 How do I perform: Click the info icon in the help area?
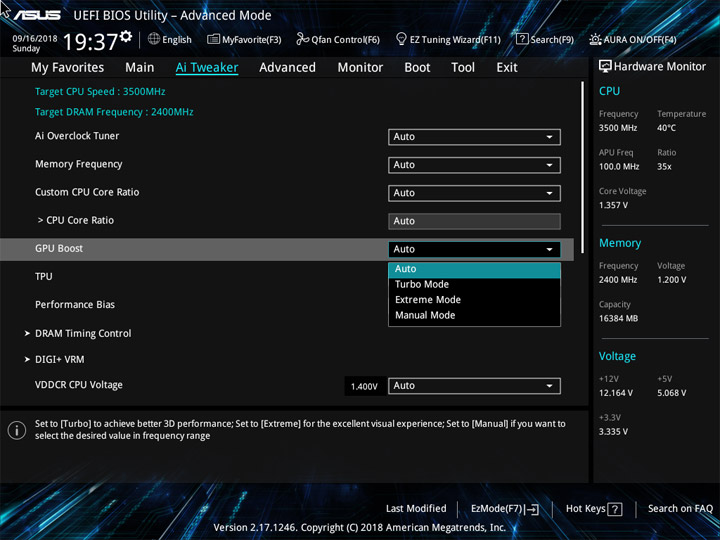coord(17,430)
